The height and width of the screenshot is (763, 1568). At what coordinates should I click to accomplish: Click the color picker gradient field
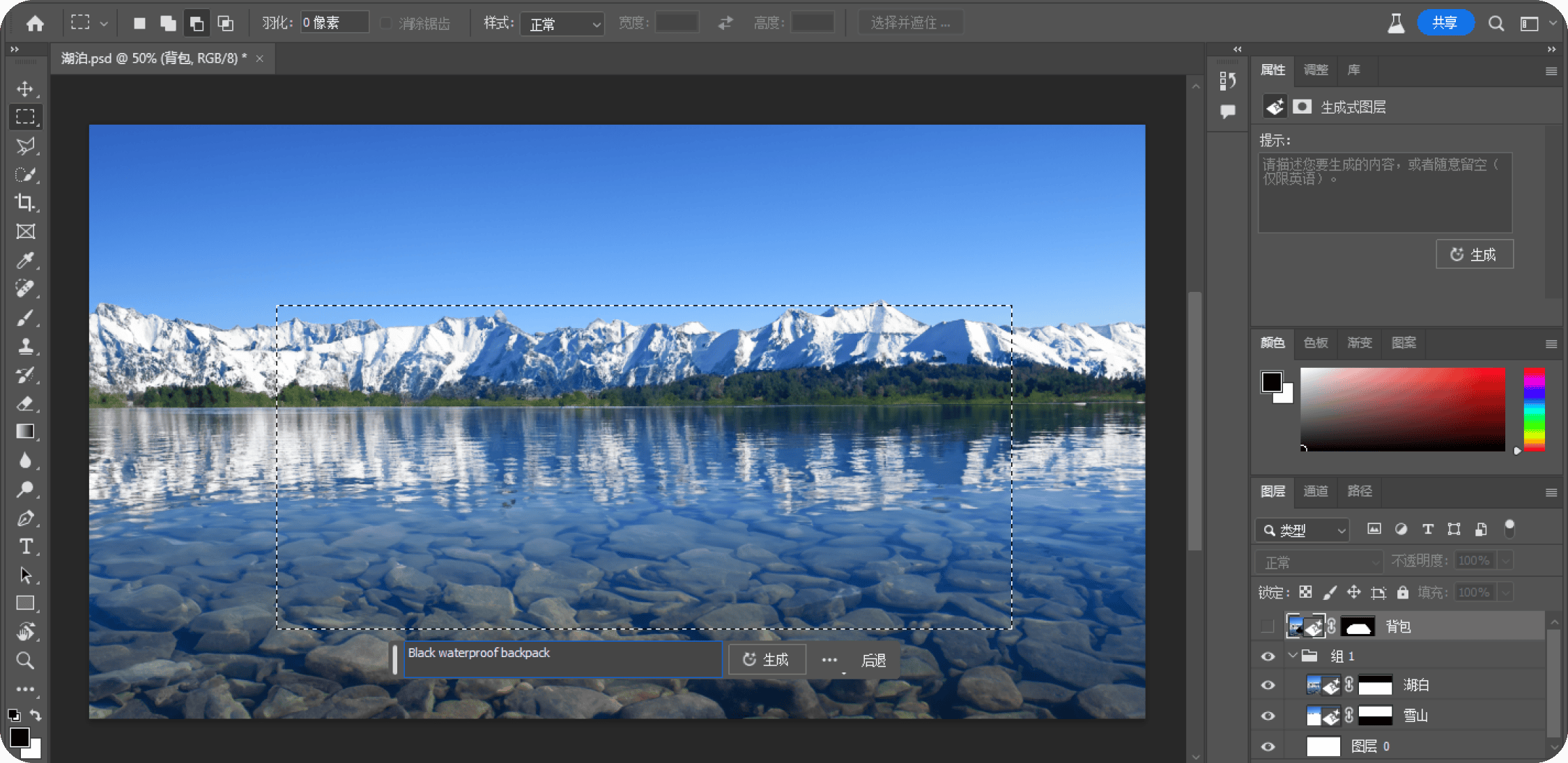(x=1402, y=409)
